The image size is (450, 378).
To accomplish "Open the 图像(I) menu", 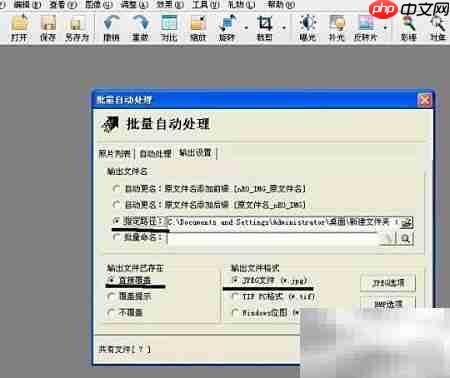I will (x=99, y=5).
